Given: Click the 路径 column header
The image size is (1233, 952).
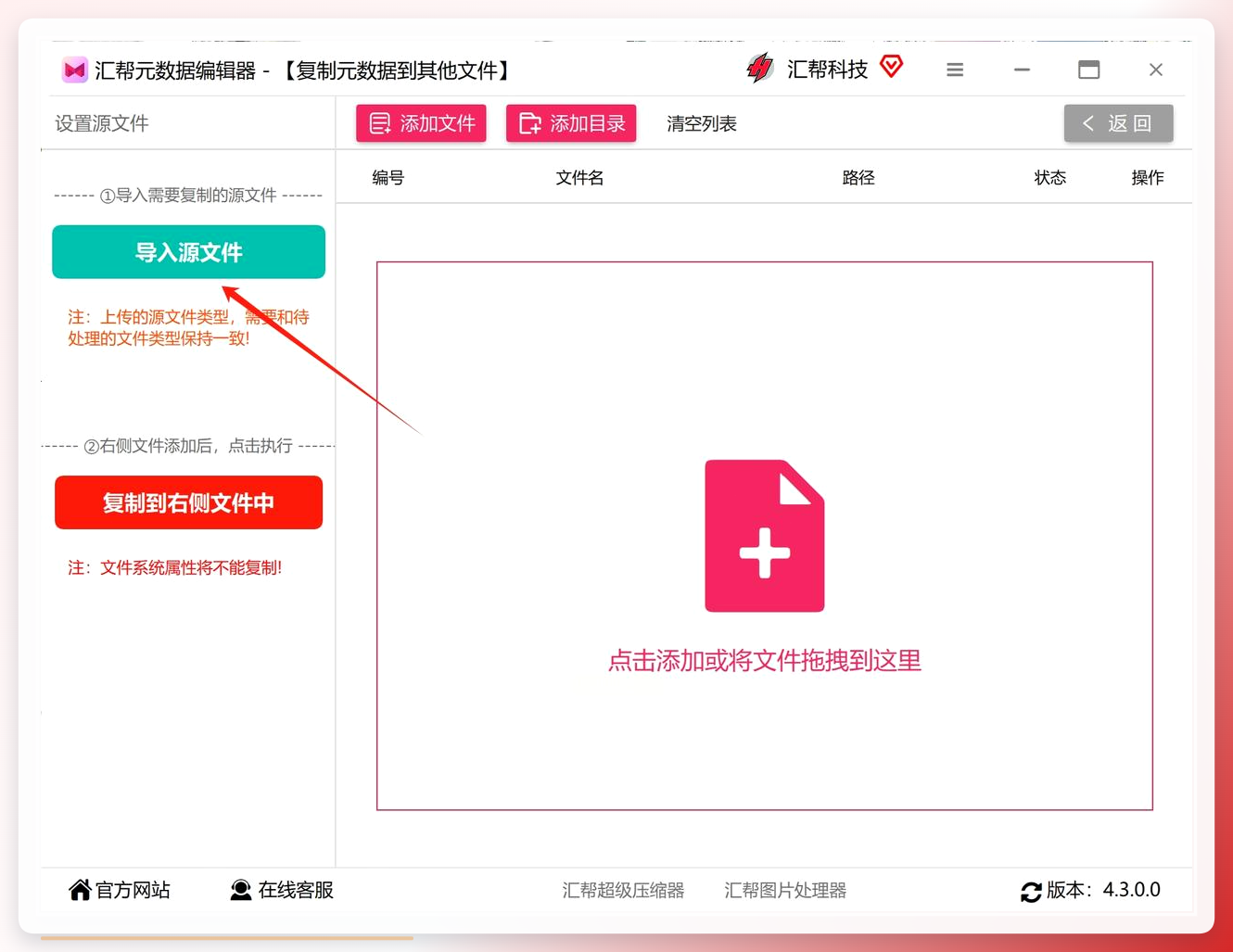Looking at the screenshot, I should pos(858,177).
